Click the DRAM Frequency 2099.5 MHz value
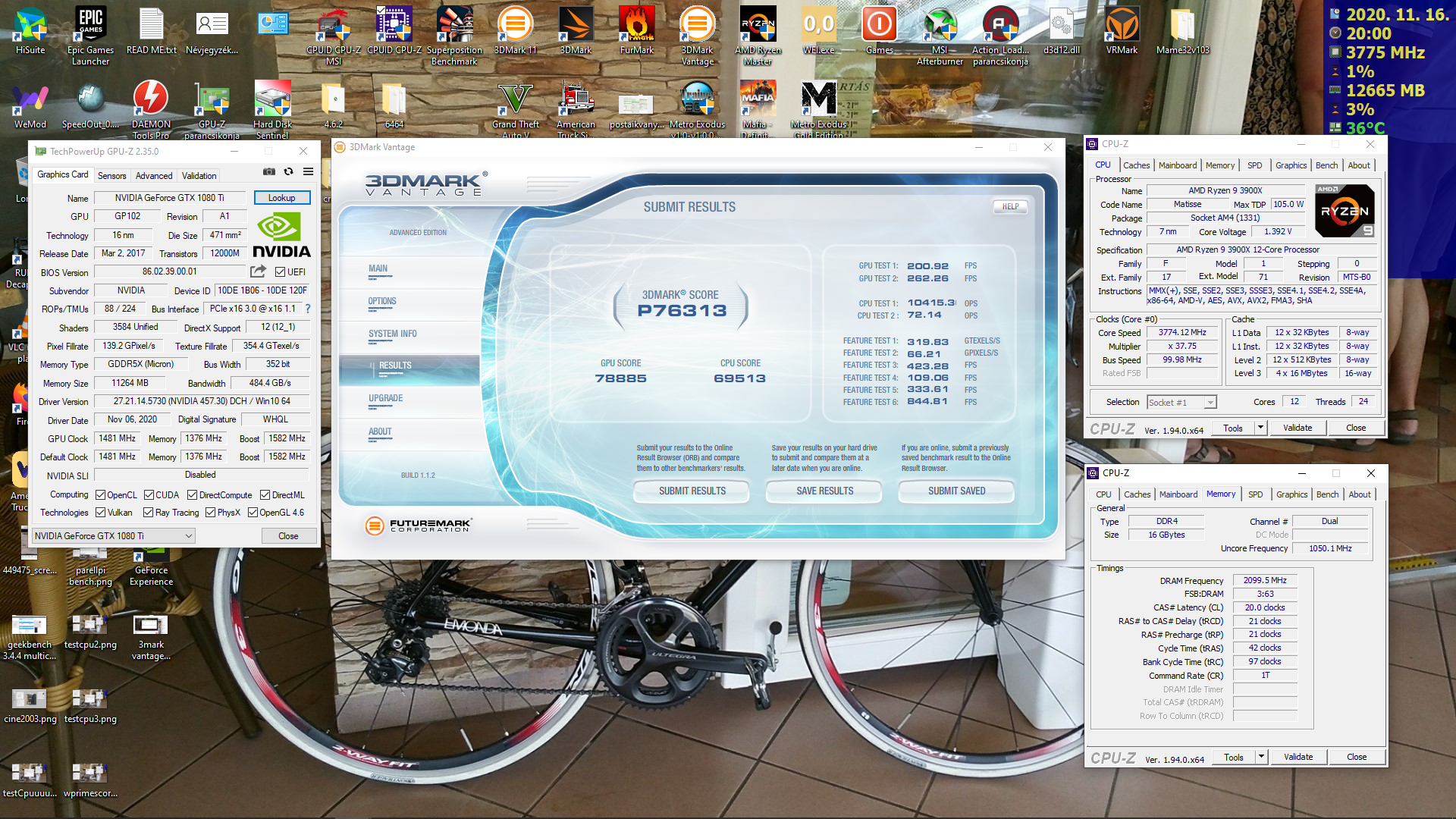This screenshot has height=819, width=1456. point(1264,580)
